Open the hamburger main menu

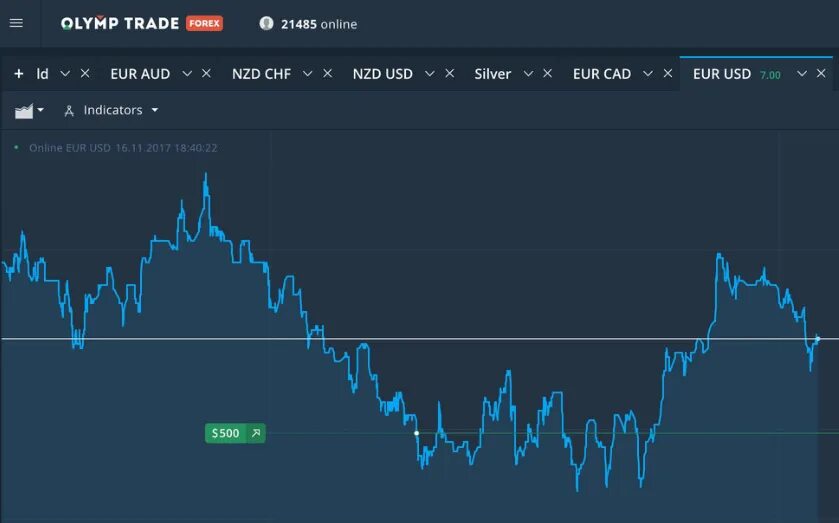pos(16,23)
